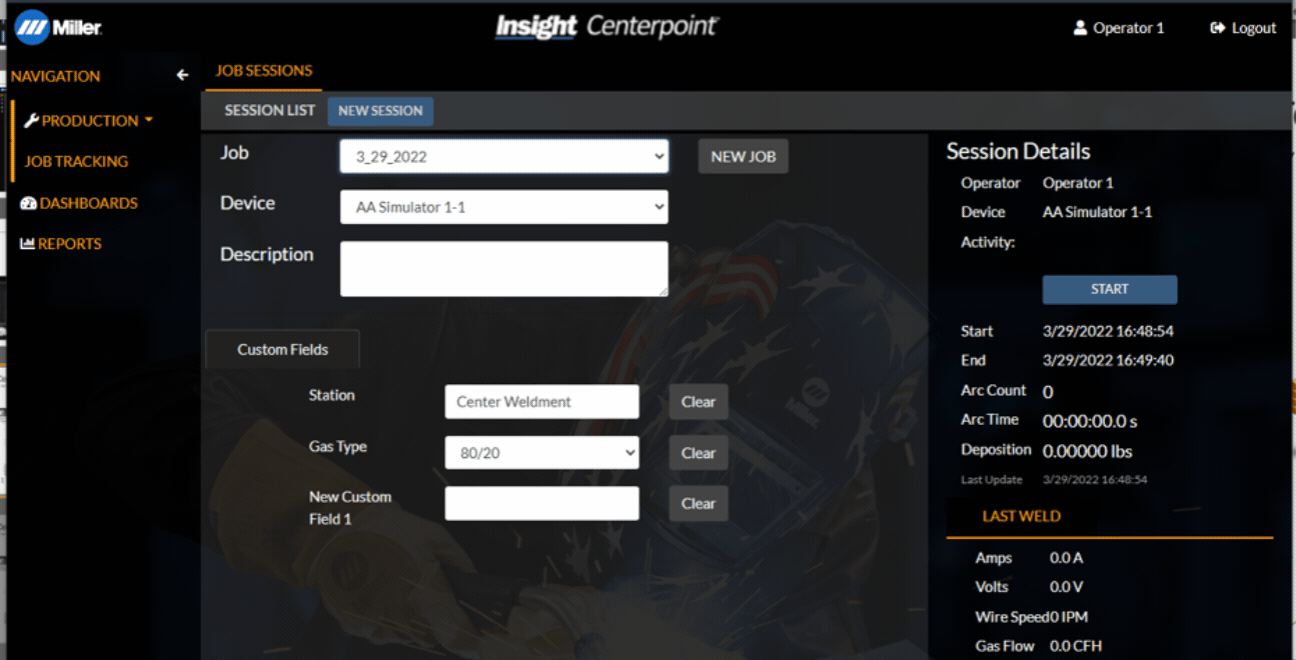Click the Insight Centerpoint logo
This screenshot has height=660, width=1296.
click(607, 27)
